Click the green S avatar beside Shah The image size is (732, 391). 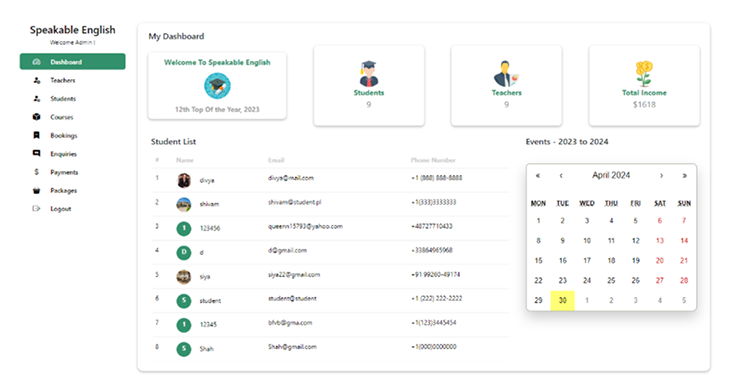tap(184, 349)
